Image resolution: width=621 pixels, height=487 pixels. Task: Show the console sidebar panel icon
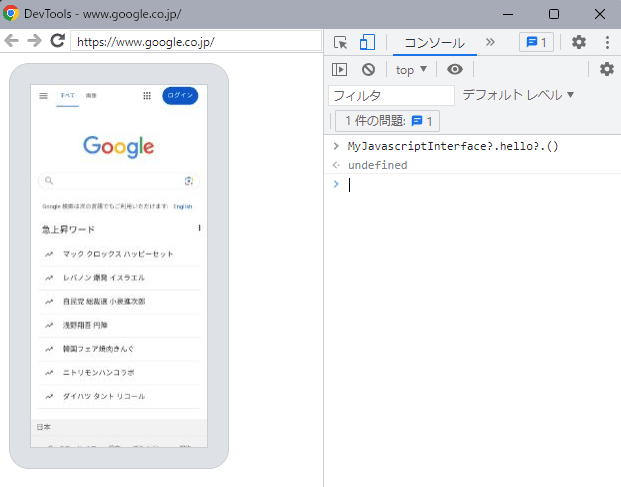tap(339, 70)
